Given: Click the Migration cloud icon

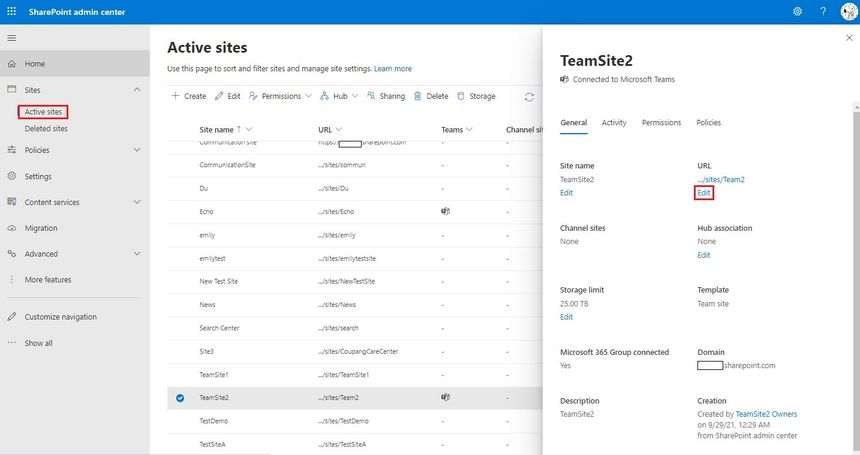Looking at the screenshot, I should (x=12, y=228).
